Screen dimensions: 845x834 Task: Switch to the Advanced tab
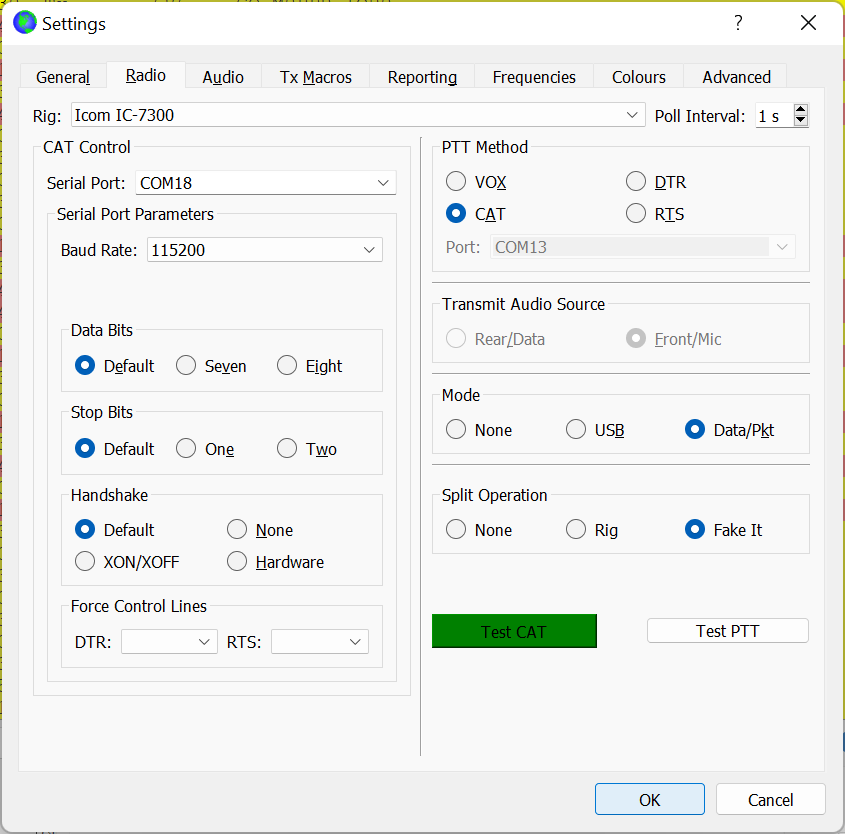[x=736, y=77]
